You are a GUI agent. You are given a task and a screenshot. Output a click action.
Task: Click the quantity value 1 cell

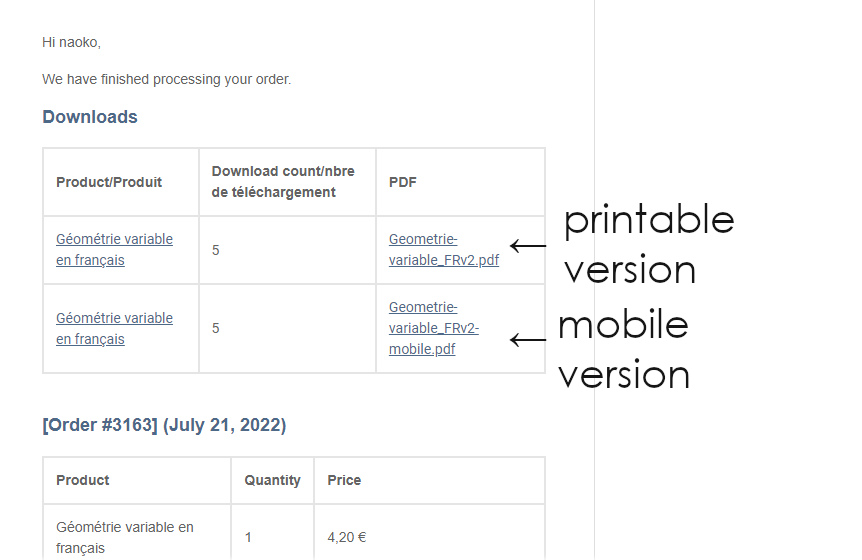tap(248, 537)
